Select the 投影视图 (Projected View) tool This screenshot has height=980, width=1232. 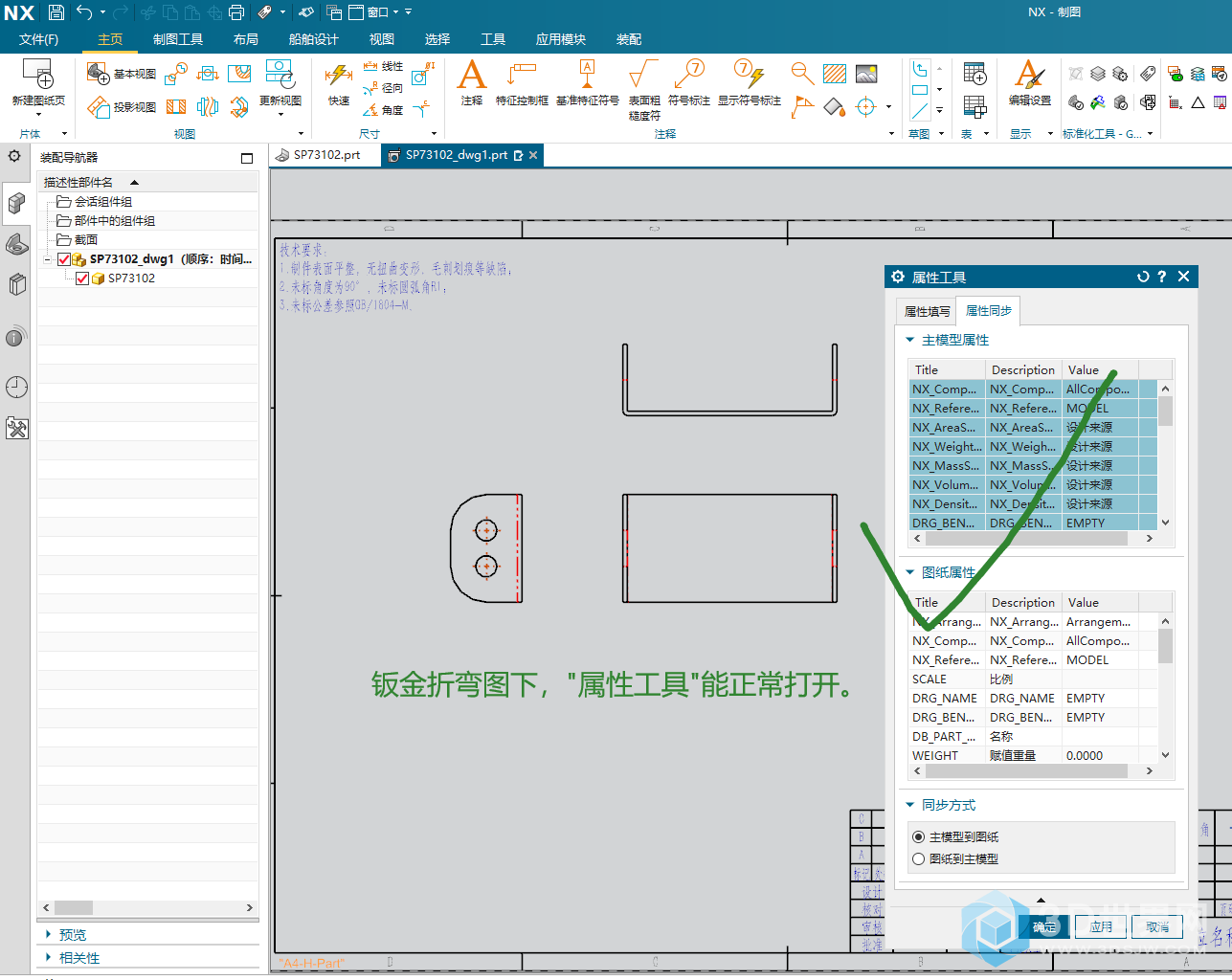pos(122,106)
